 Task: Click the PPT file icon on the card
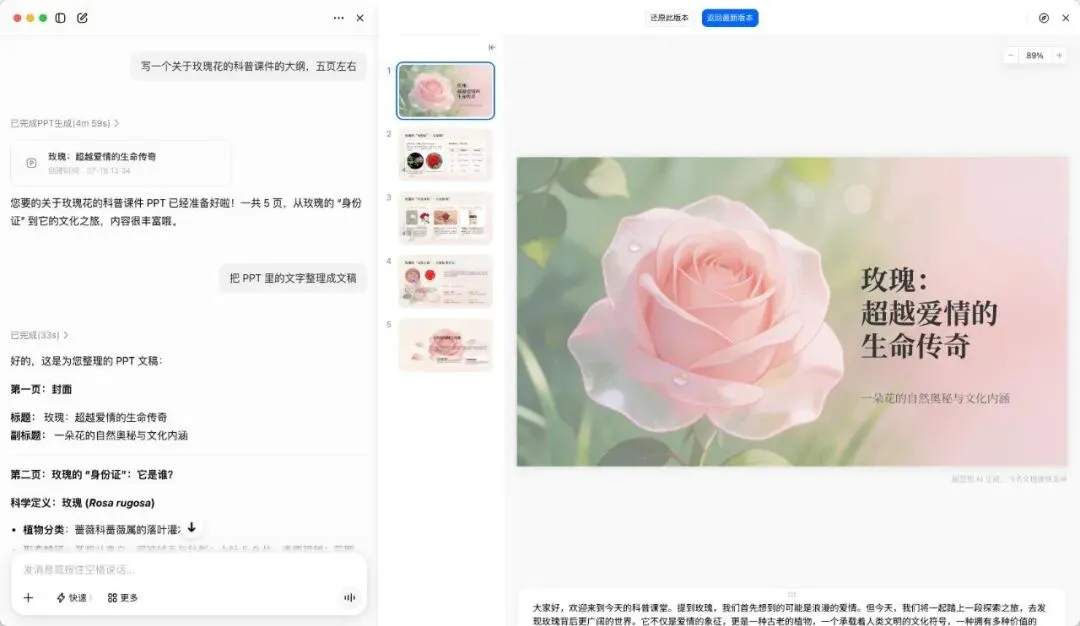pos(31,163)
